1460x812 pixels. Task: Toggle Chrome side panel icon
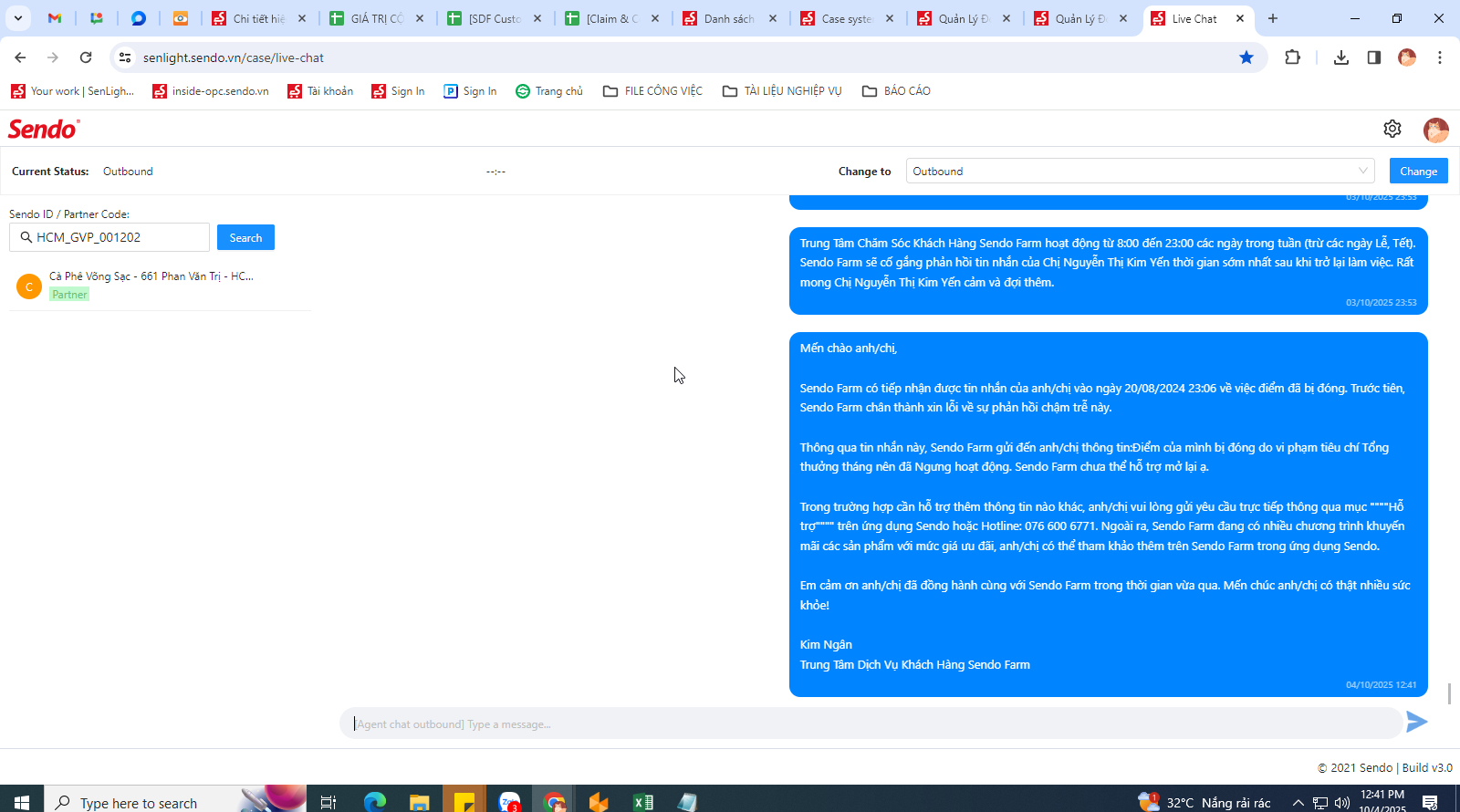(x=1373, y=57)
